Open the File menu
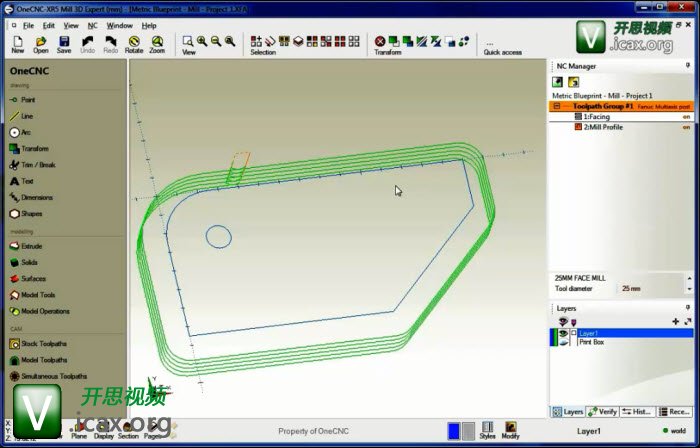The width and height of the screenshot is (700, 448). pos(28,25)
